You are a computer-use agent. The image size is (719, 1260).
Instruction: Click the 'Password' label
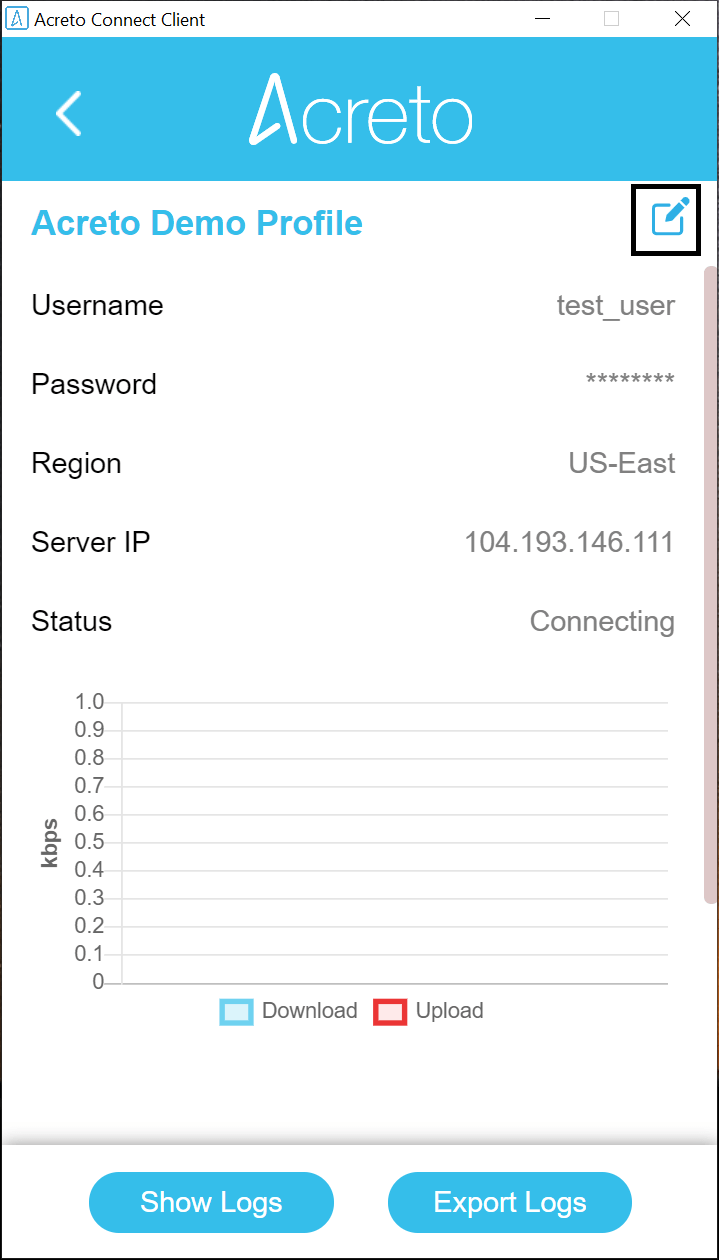(x=94, y=384)
